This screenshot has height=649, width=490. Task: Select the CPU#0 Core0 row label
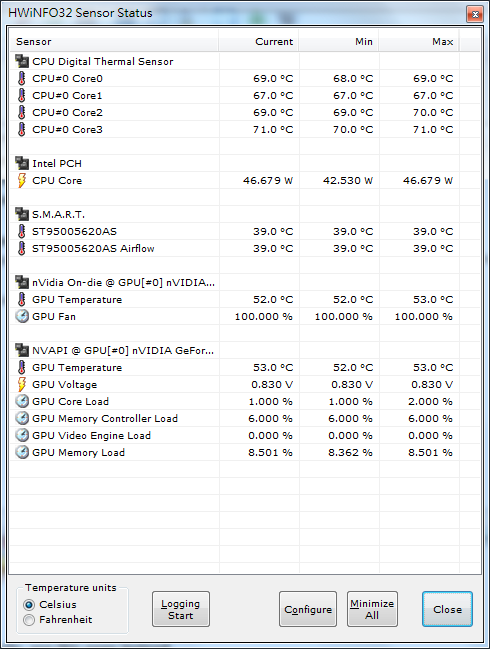(67, 78)
